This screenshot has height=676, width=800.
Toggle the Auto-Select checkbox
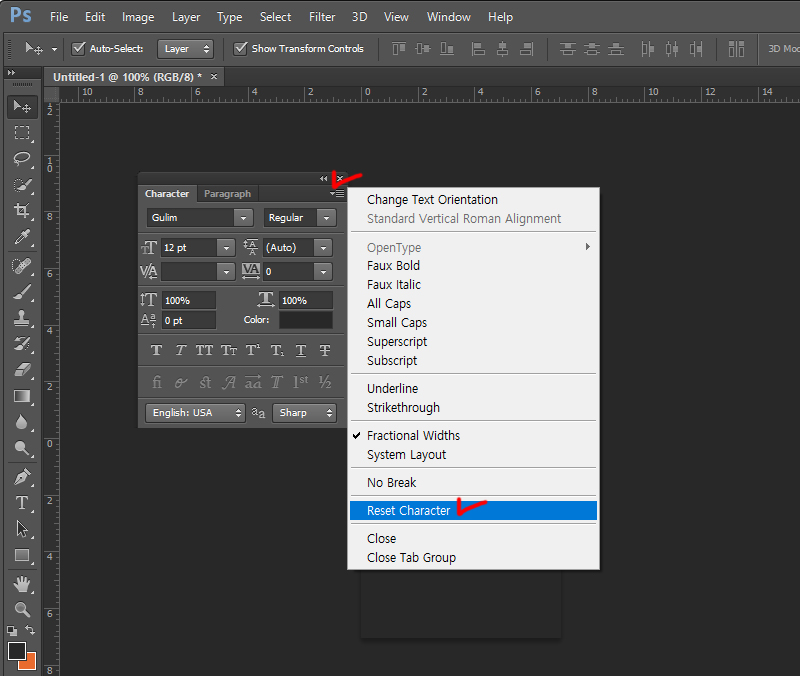(78, 48)
